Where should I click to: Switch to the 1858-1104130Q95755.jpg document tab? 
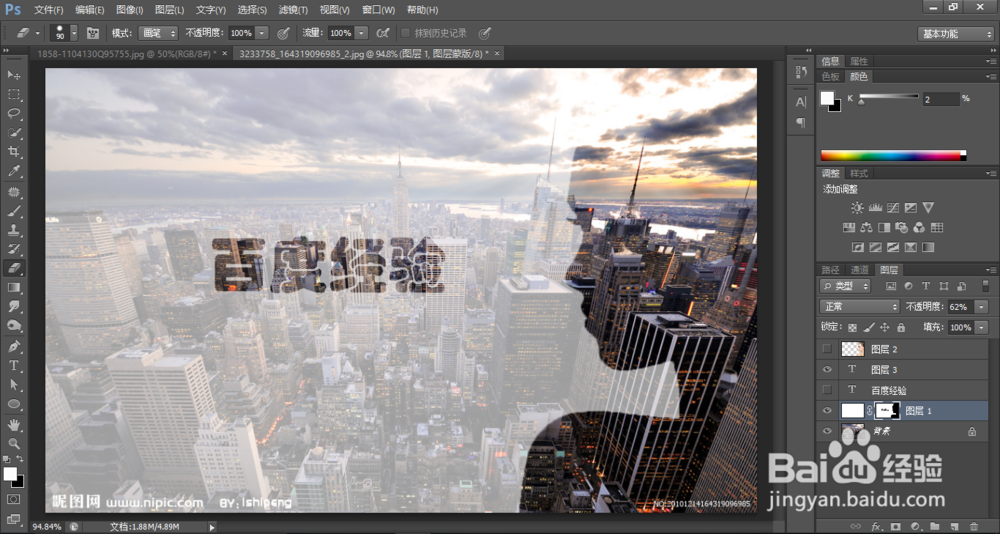[x=126, y=54]
